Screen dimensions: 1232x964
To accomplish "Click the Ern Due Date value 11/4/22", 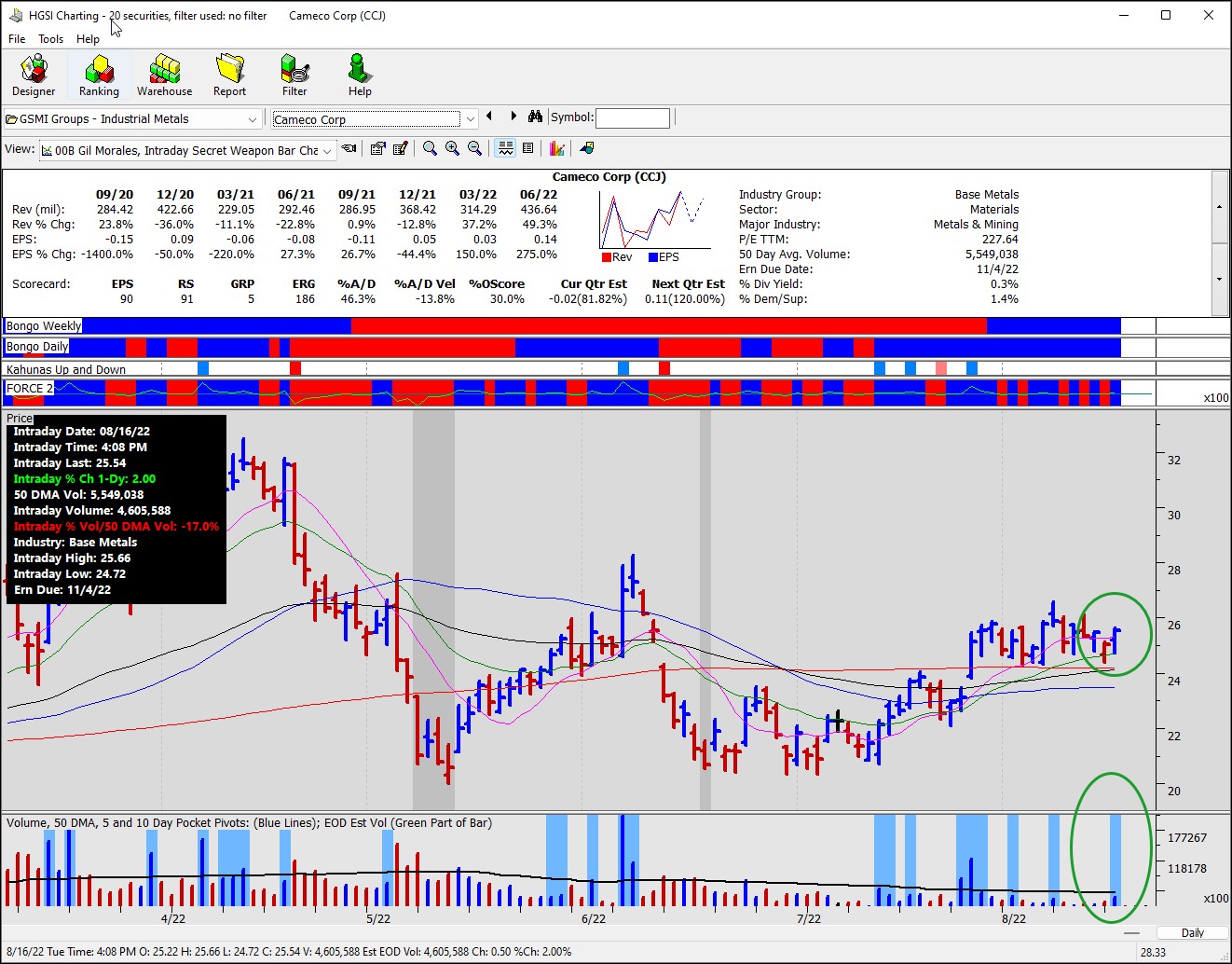I will point(997,269).
